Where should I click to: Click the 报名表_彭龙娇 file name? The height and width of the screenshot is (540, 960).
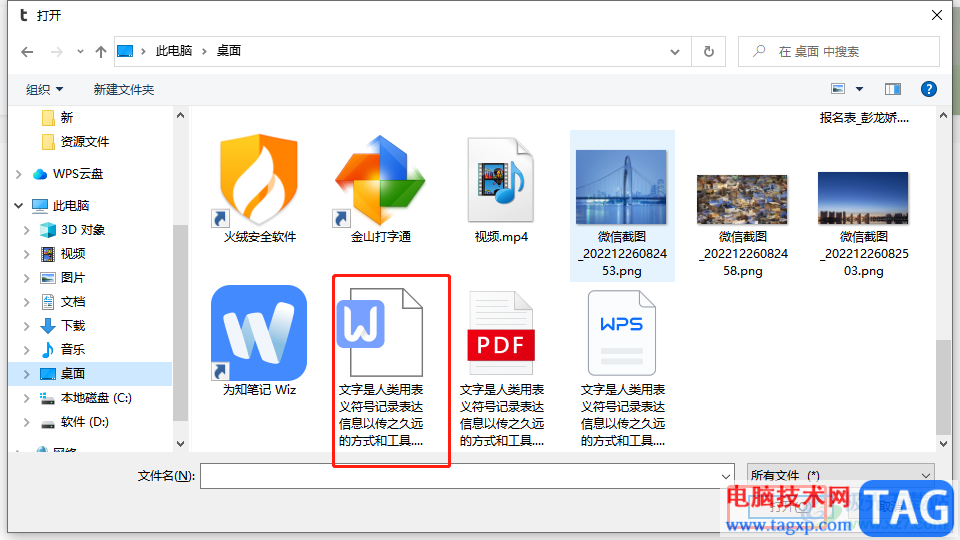[x=864, y=118]
